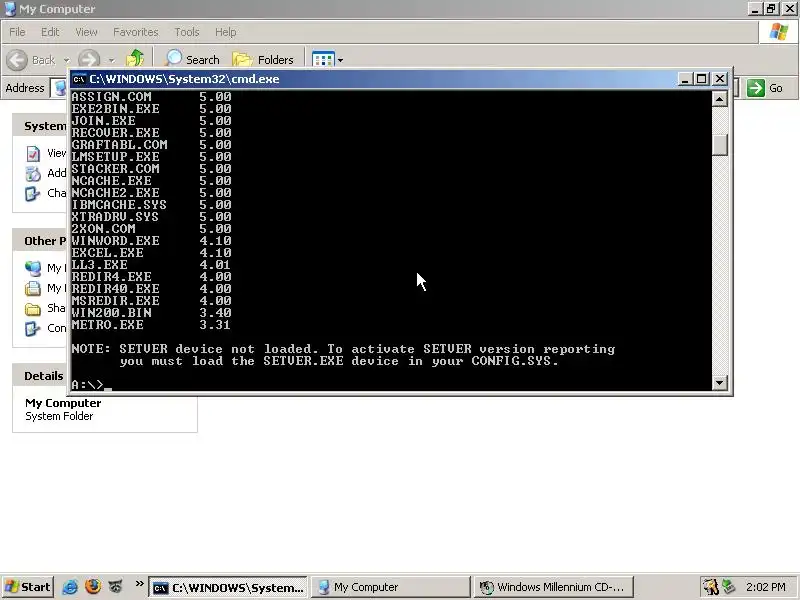Click the A:\> command prompt line

[x=91, y=385]
